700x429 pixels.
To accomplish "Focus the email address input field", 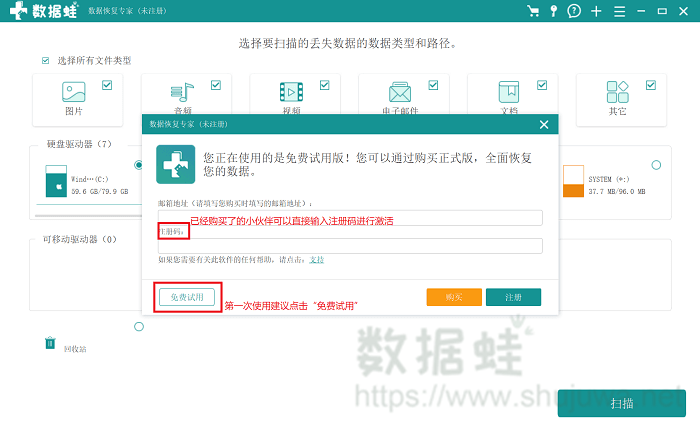I will pos(350,218).
